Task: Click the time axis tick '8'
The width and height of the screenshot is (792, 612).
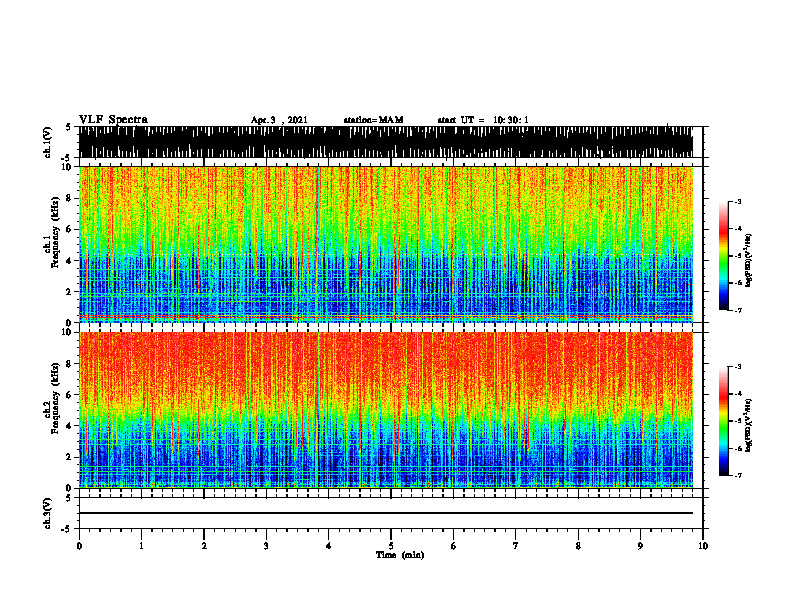Action: (x=578, y=546)
